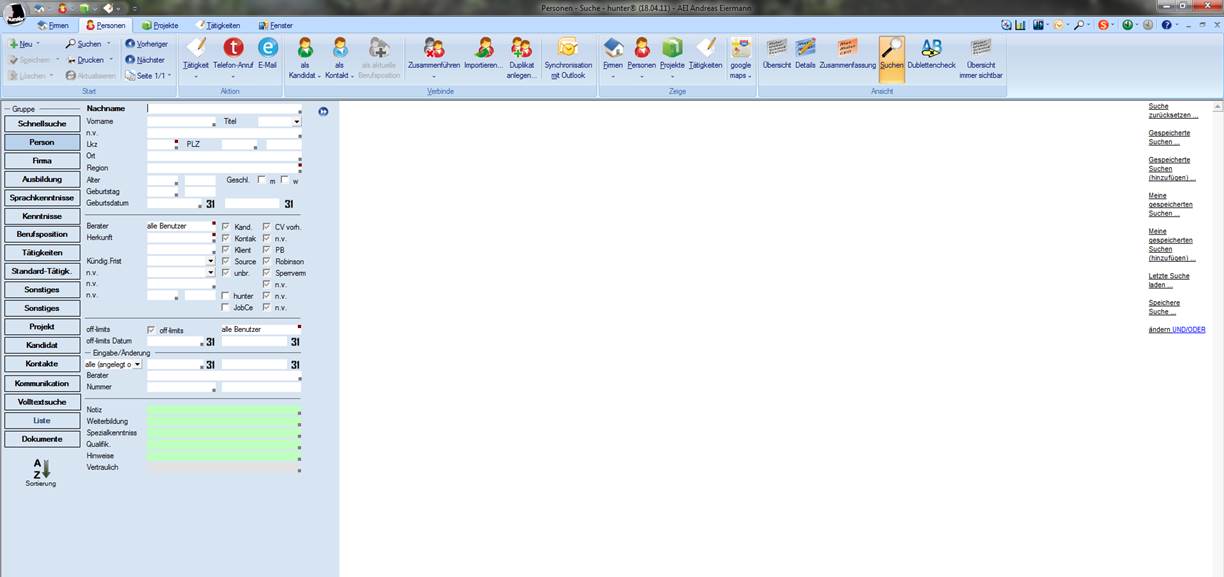Switch to the Zusammenfassung view
This screenshot has height=577, width=1224.
pyautogui.click(x=847, y=49)
